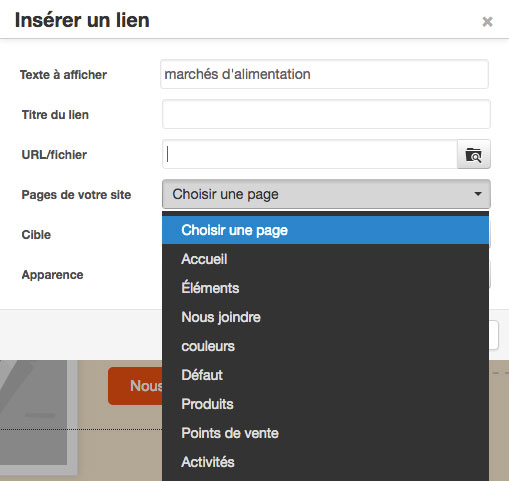Choose Défaut from the page options
The height and width of the screenshot is (481, 509).
pyautogui.click(x=325, y=375)
